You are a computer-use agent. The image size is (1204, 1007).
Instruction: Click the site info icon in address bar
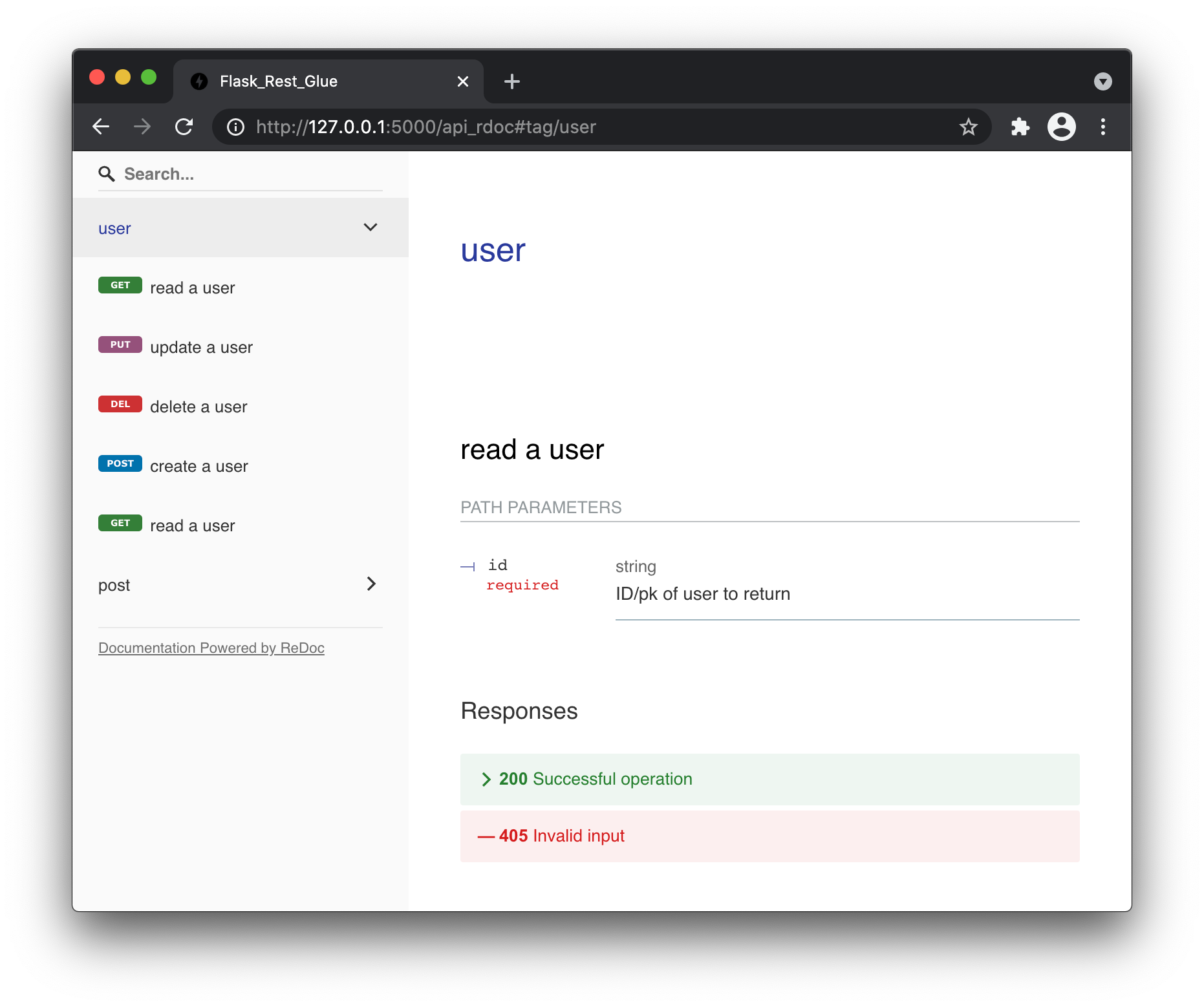coord(234,127)
